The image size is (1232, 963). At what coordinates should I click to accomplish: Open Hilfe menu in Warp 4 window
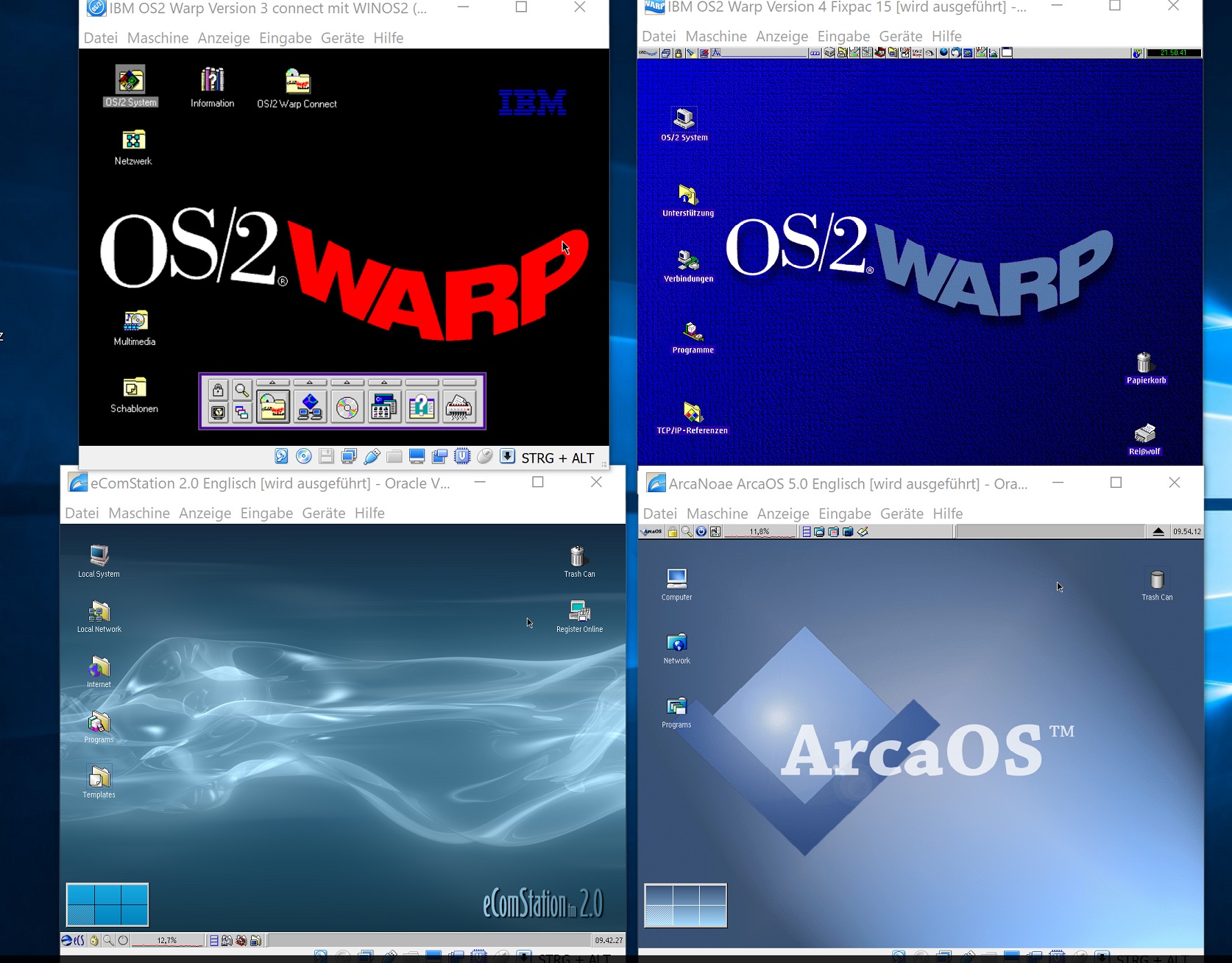(946, 36)
